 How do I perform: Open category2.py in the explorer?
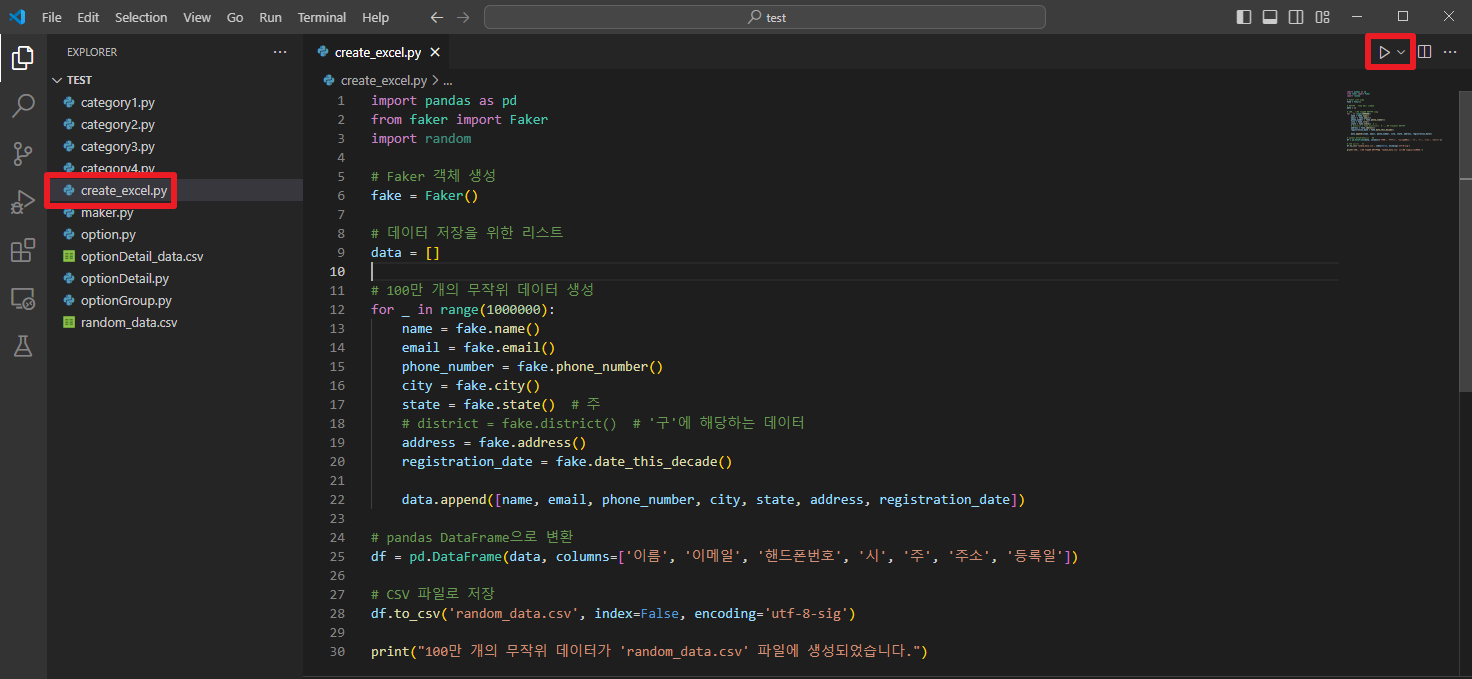point(175,124)
